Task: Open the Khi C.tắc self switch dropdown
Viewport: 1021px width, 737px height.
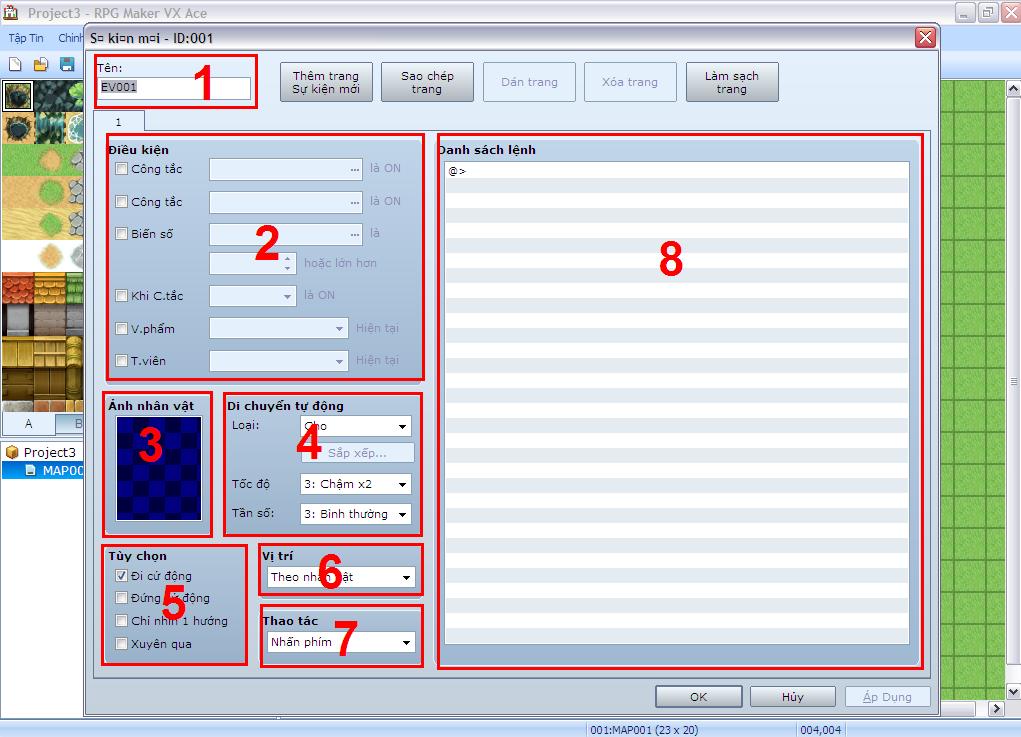Action: [x=253, y=296]
